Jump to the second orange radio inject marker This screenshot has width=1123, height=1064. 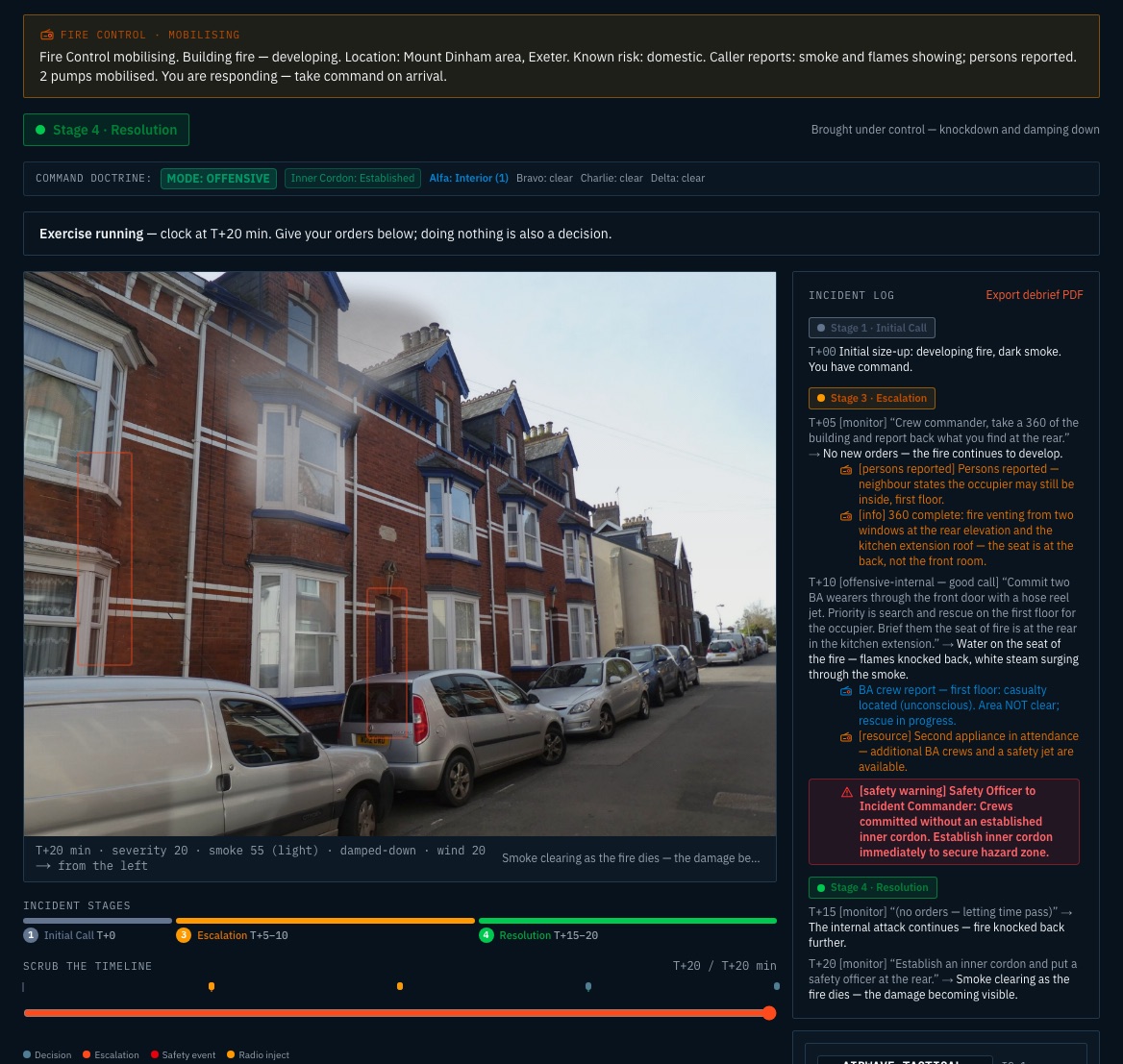(x=400, y=987)
